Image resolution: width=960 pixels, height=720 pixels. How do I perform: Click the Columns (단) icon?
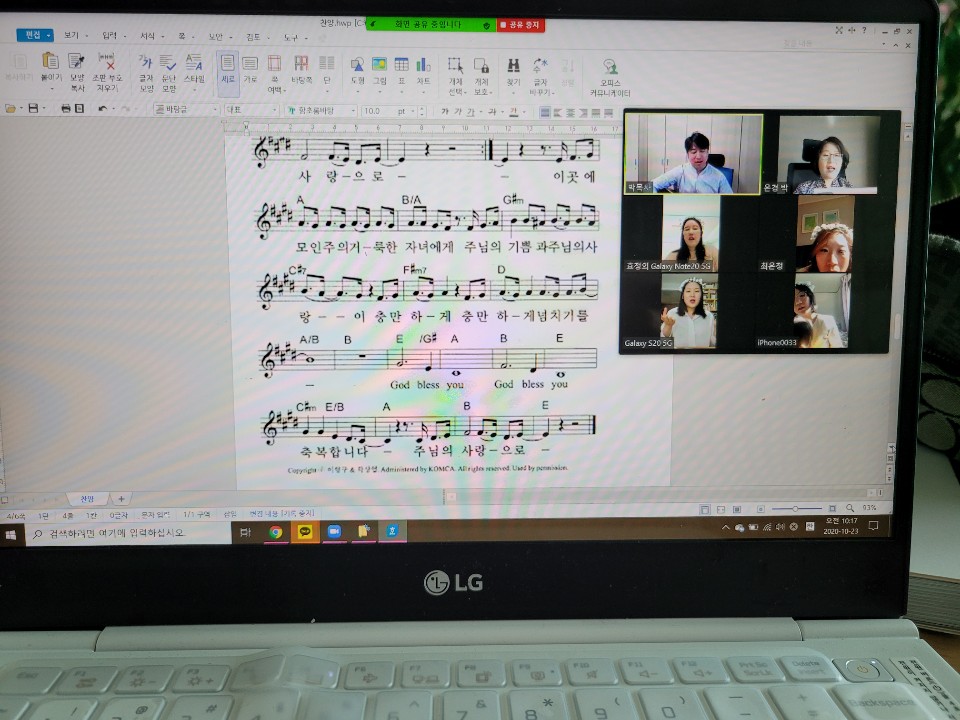coord(327,63)
